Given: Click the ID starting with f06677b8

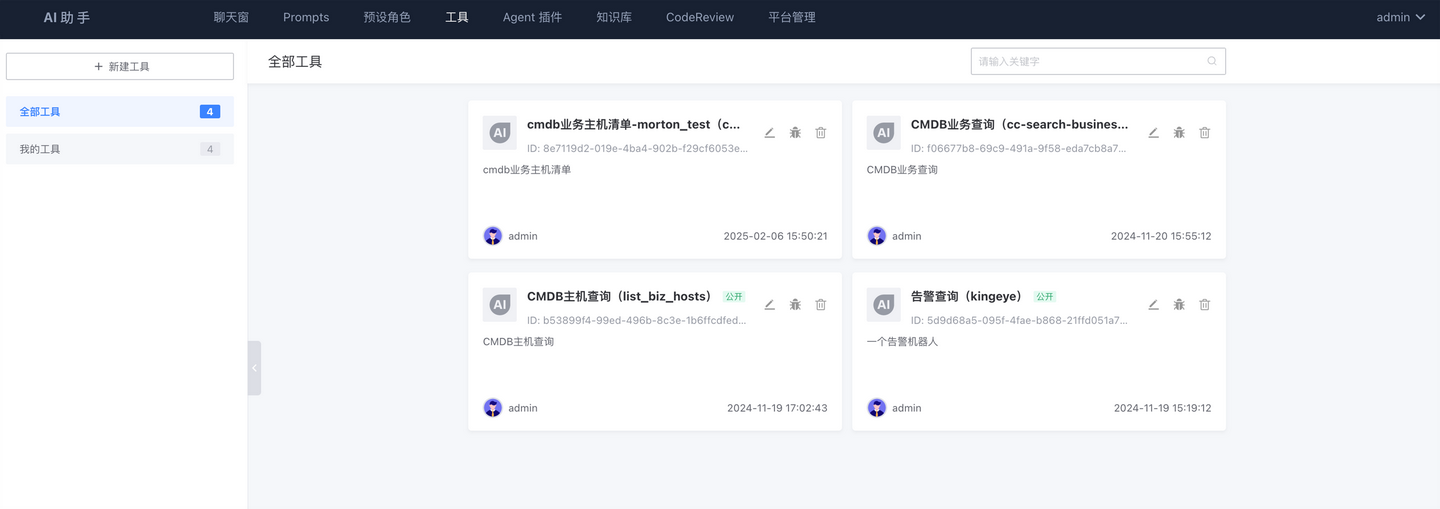Looking at the screenshot, I should coord(1019,148).
